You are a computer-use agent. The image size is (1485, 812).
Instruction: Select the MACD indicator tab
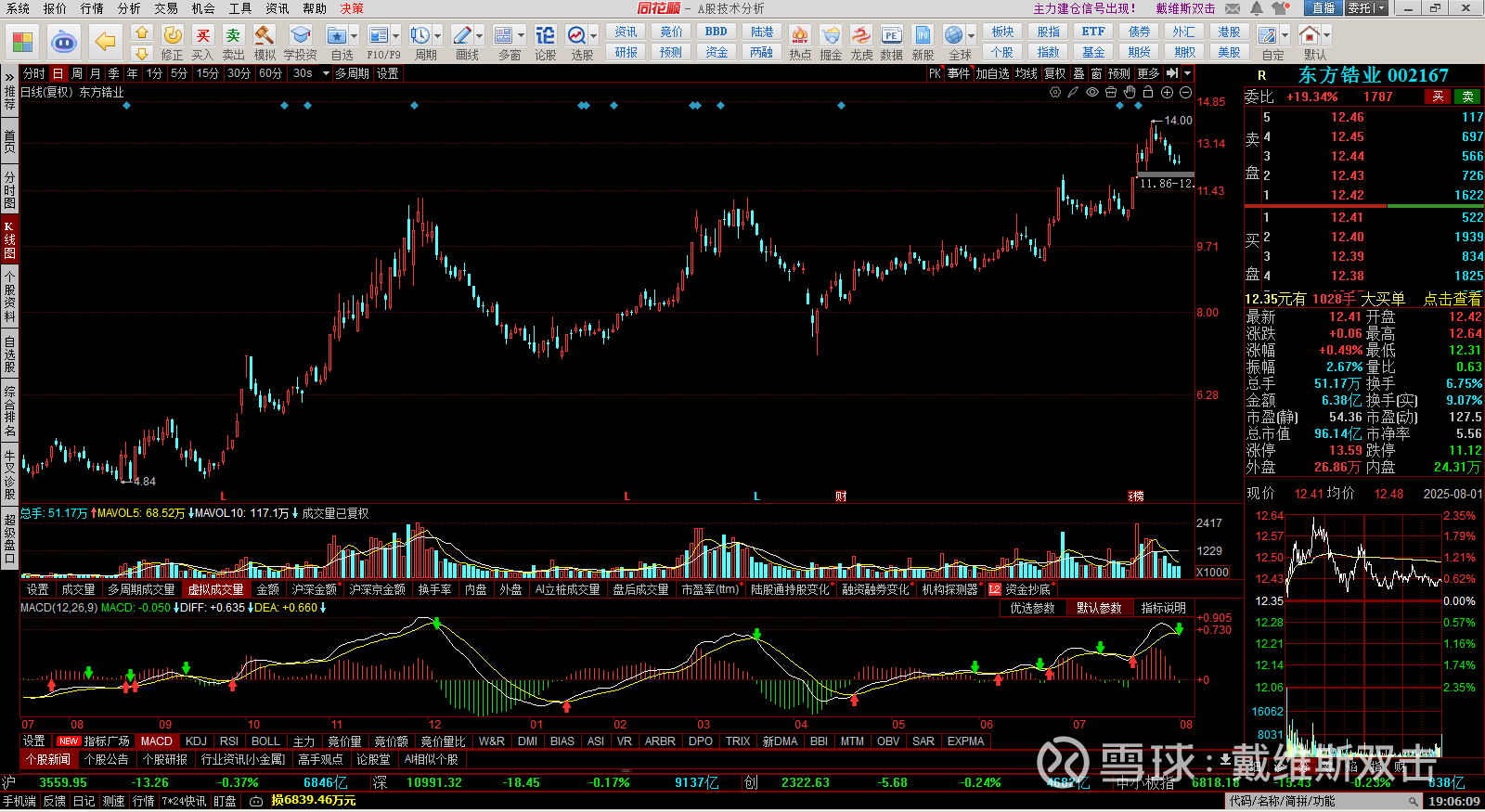coord(156,741)
